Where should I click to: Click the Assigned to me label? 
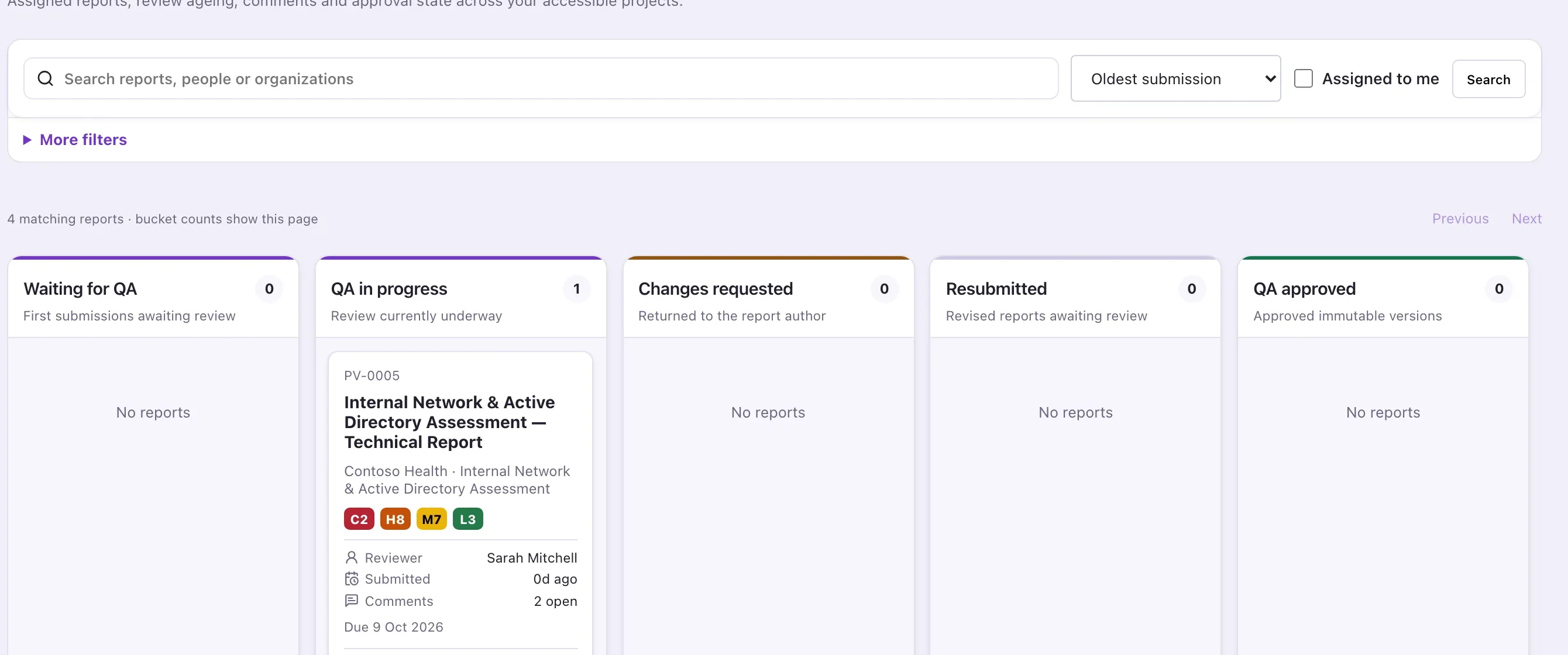(x=1381, y=78)
